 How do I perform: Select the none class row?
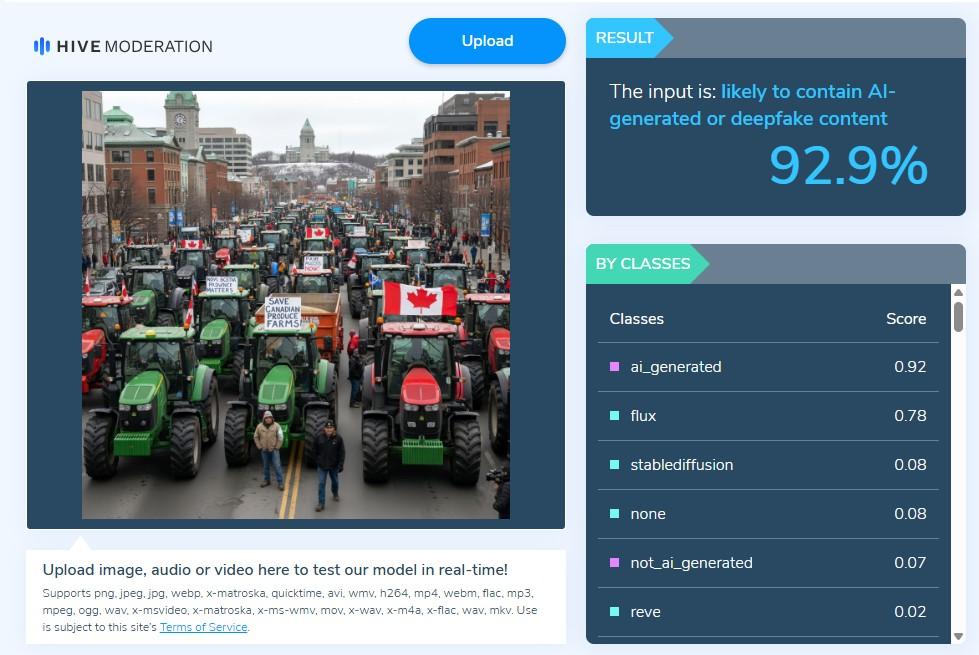[x=768, y=514]
